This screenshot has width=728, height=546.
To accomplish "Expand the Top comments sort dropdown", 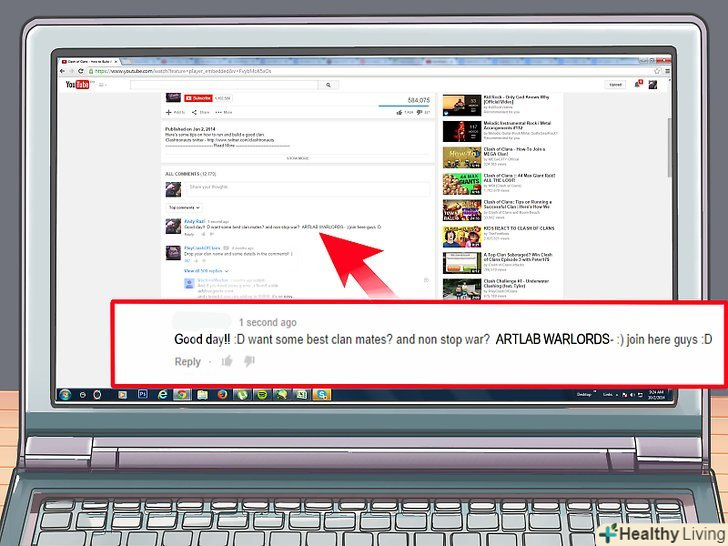I will [x=184, y=208].
